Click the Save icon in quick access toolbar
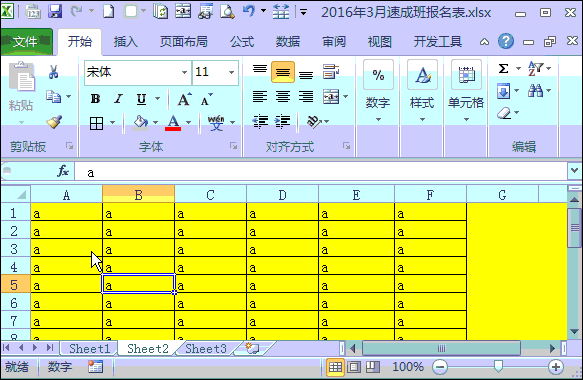 [x=55, y=12]
